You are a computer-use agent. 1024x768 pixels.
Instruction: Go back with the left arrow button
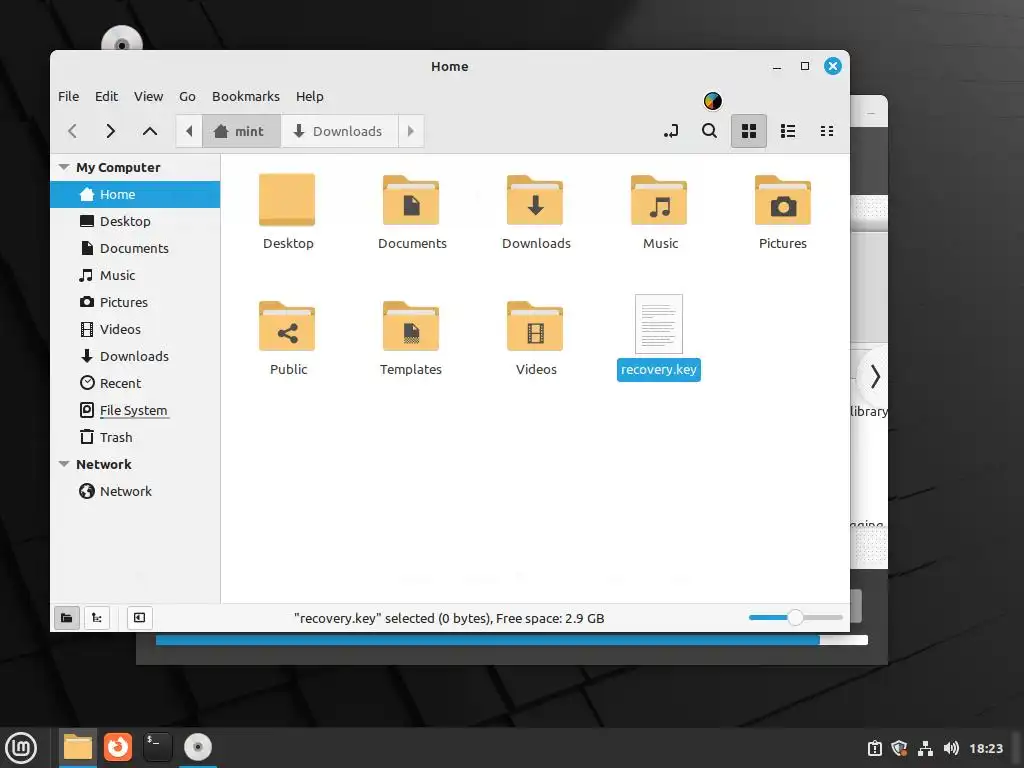(x=72, y=131)
